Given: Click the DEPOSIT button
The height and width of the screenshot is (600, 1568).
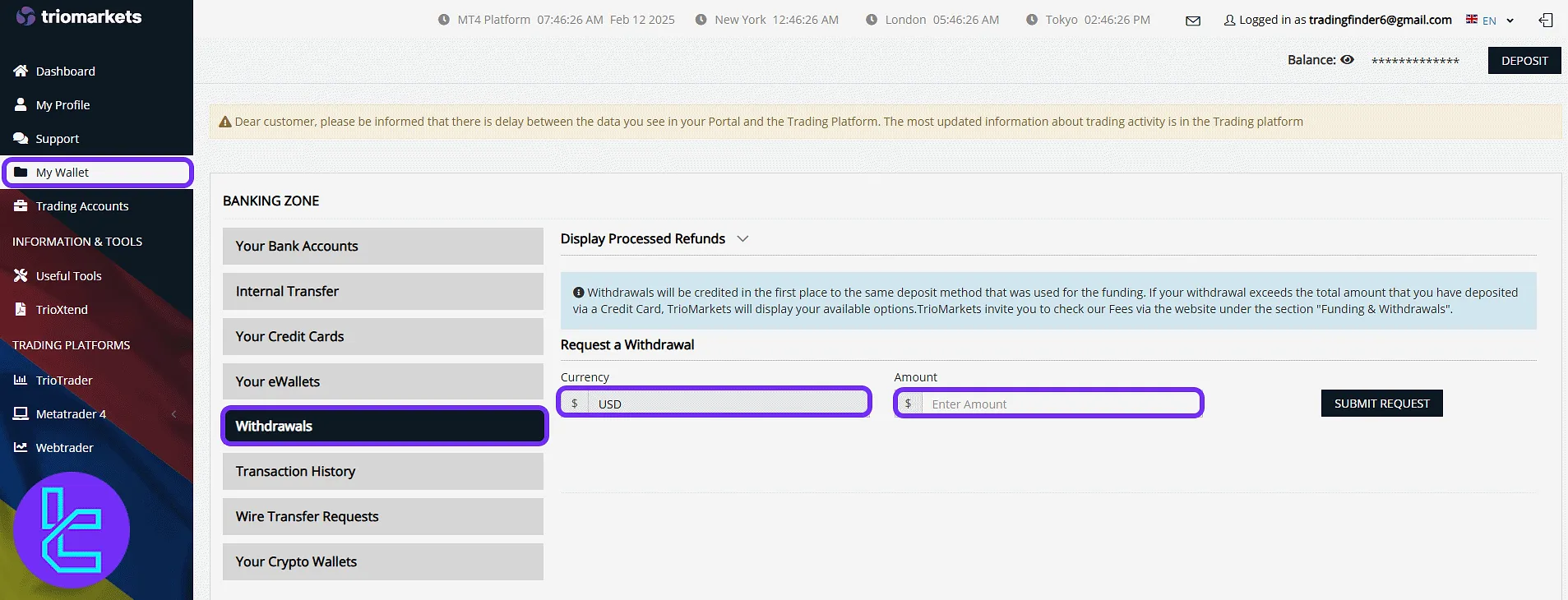Looking at the screenshot, I should click(1524, 61).
